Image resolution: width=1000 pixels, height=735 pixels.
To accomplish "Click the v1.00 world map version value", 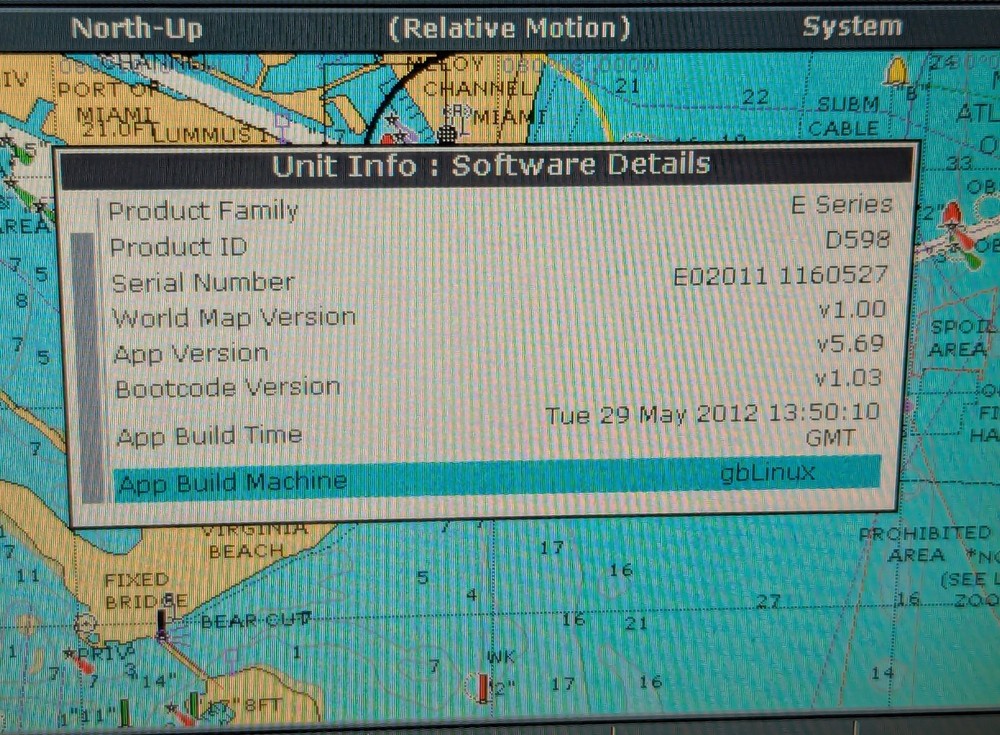I will click(x=852, y=309).
